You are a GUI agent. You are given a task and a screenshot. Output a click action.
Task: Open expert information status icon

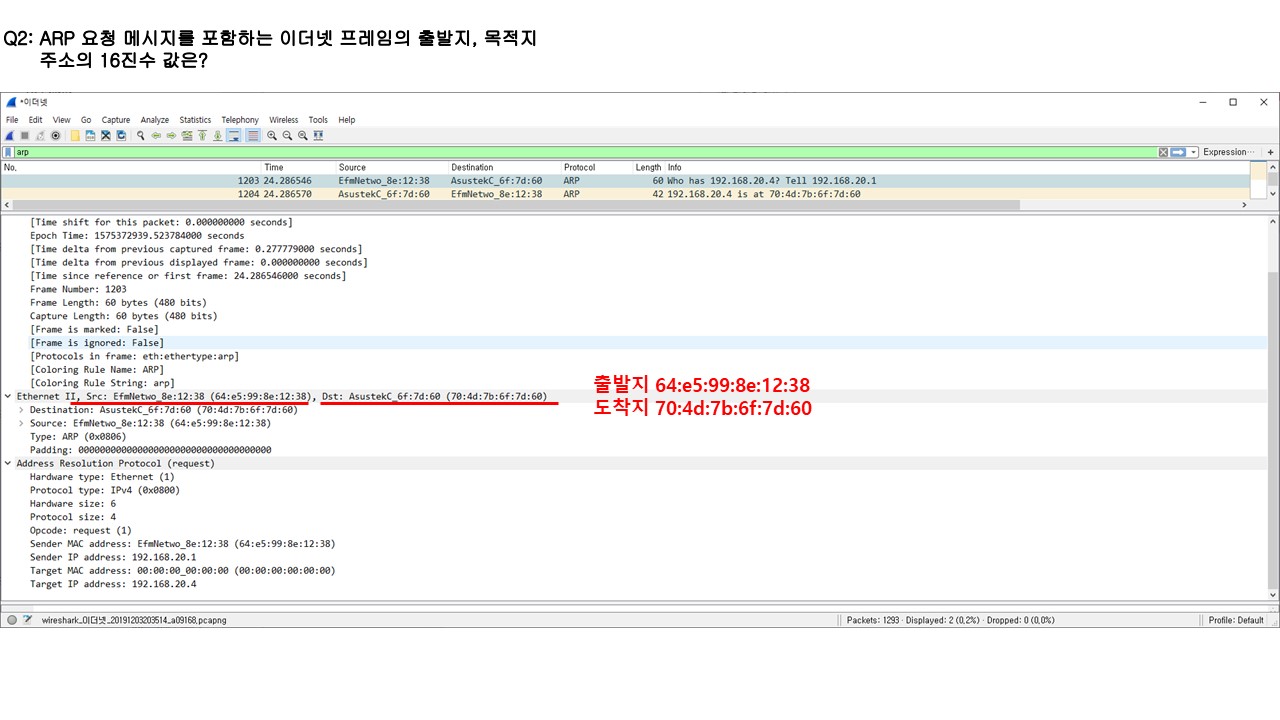[12, 620]
